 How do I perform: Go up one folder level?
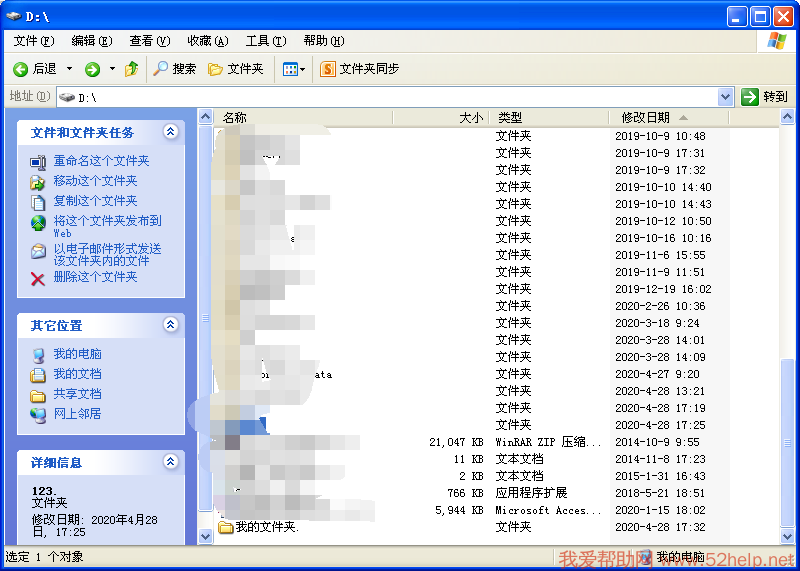point(131,69)
